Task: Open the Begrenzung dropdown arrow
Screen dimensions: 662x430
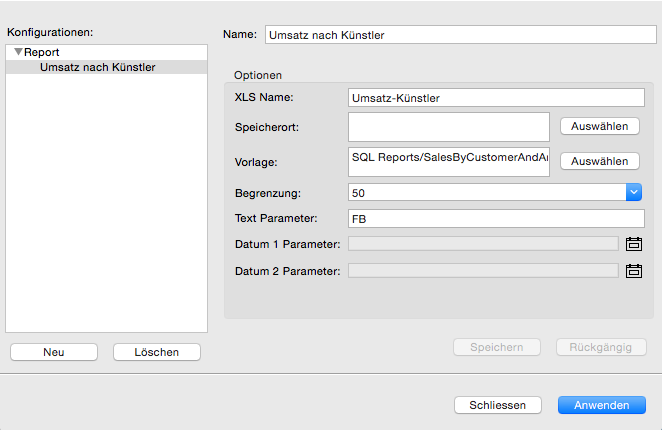Action: (x=634, y=192)
